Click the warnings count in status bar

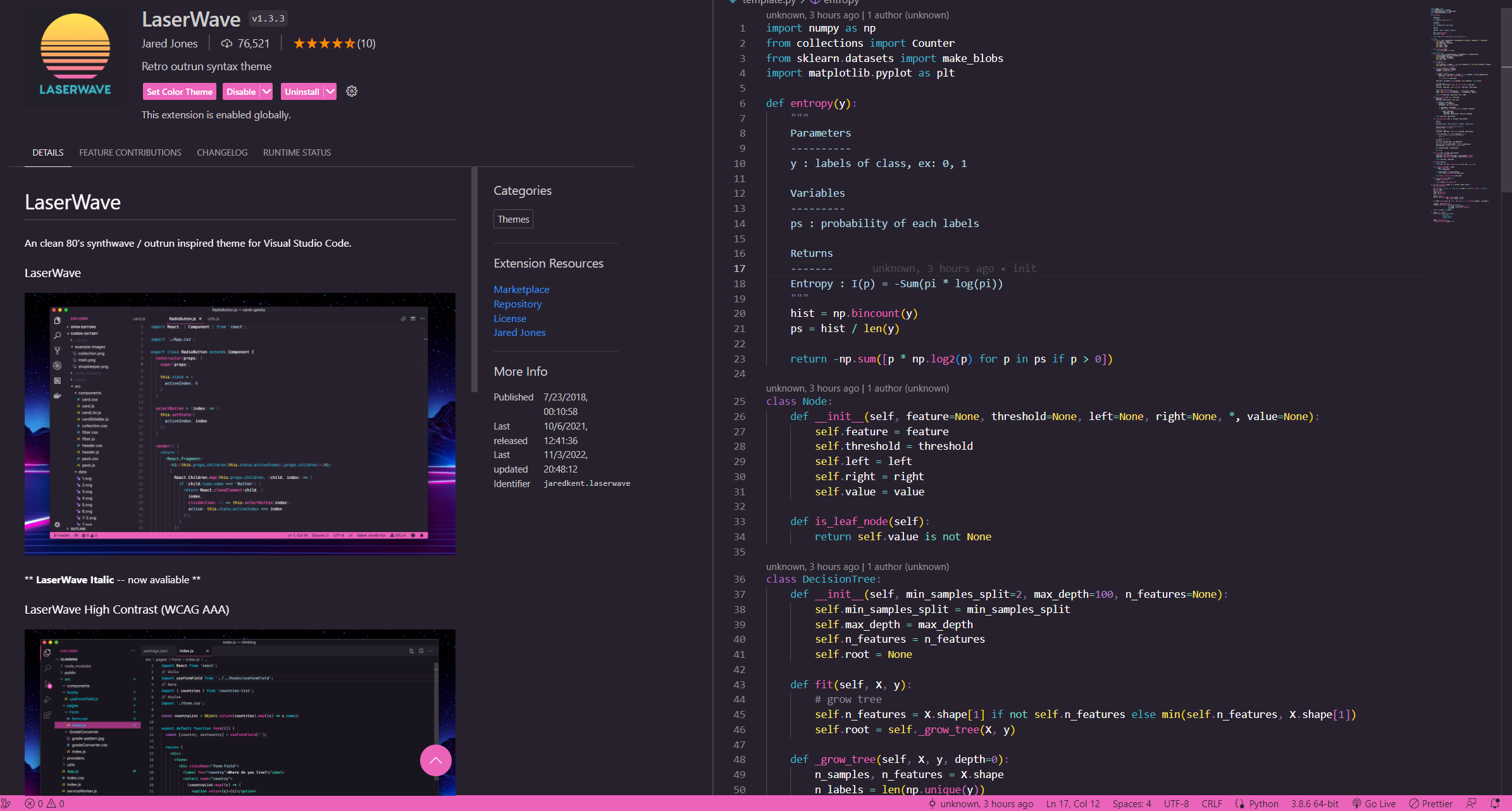[x=56, y=803]
